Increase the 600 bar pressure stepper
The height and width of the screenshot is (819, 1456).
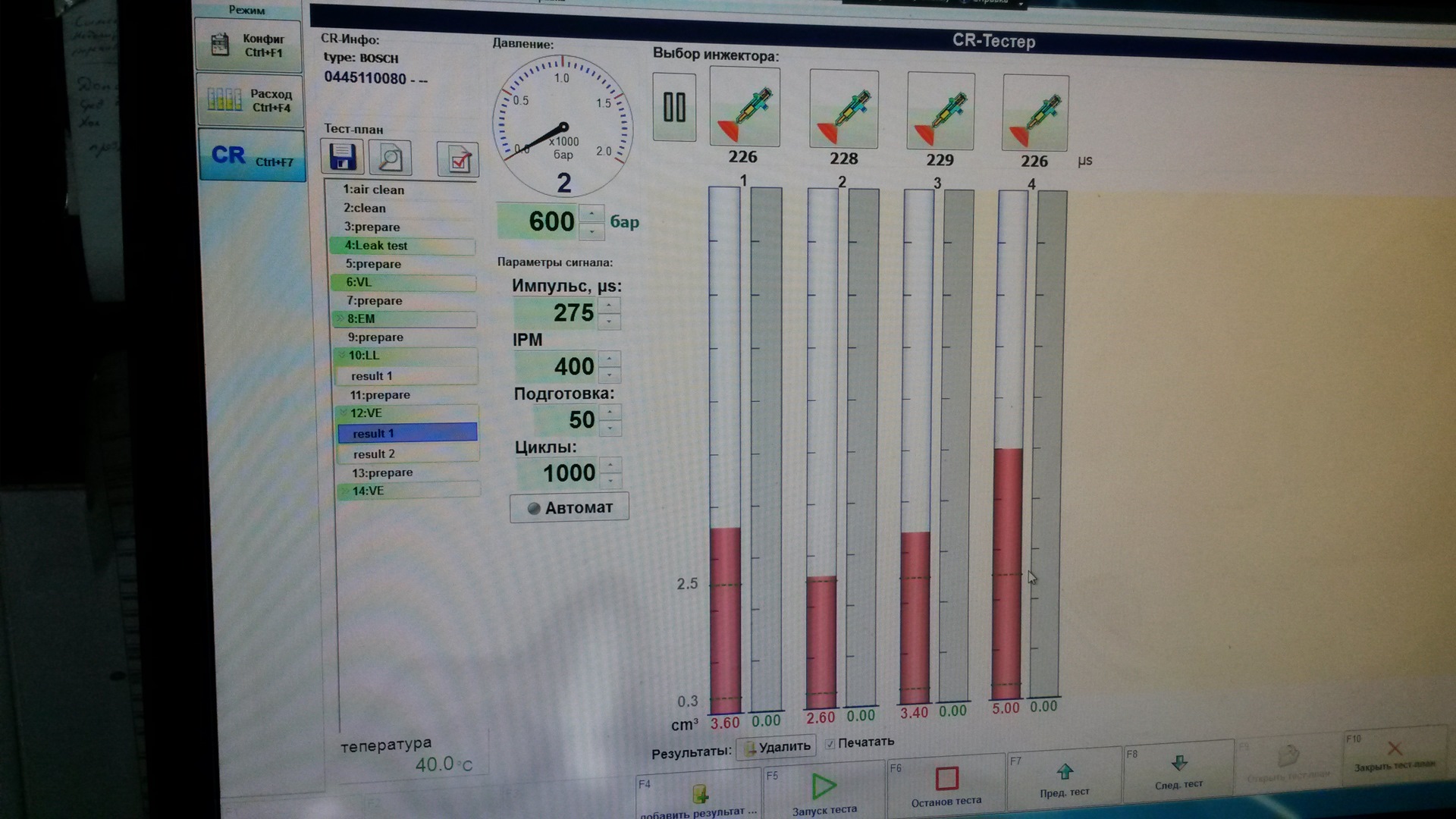click(x=591, y=213)
